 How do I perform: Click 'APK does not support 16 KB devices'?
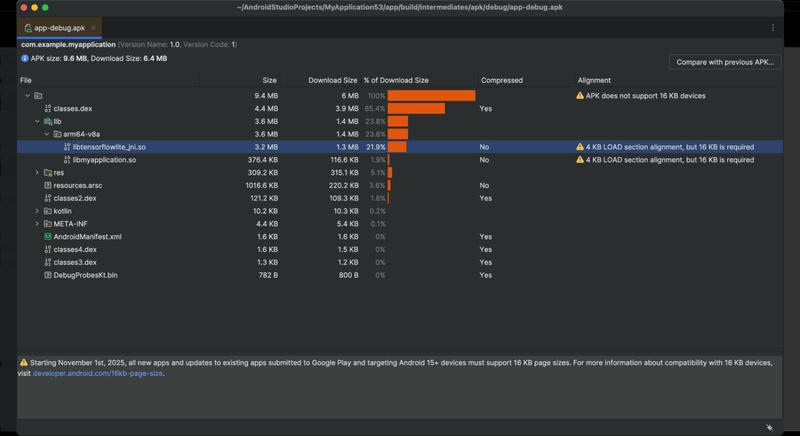click(645, 95)
